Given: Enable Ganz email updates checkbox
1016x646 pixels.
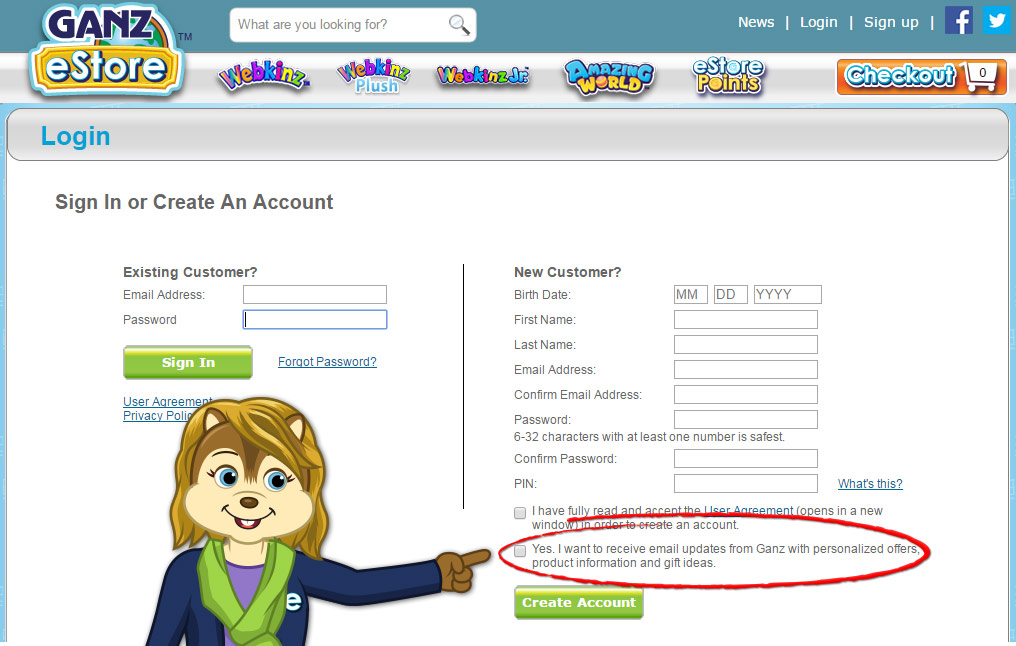Looking at the screenshot, I should point(520,551).
